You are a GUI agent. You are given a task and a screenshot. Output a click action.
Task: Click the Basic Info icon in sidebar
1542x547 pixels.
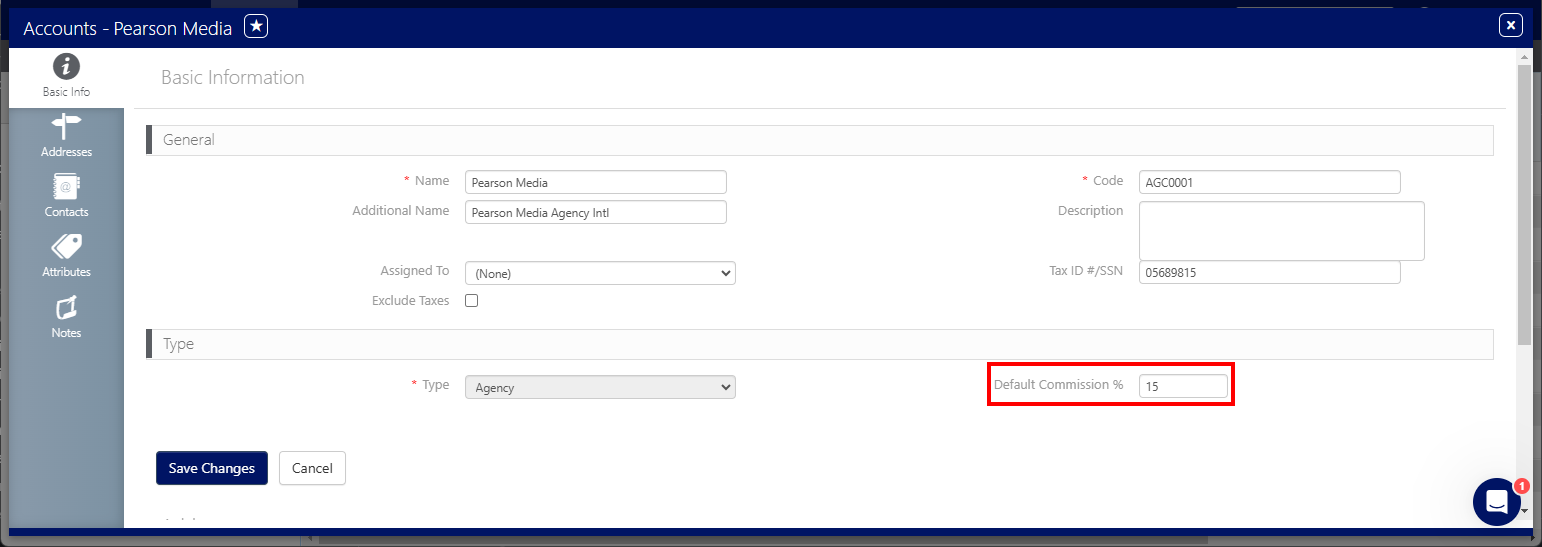(x=66, y=68)
